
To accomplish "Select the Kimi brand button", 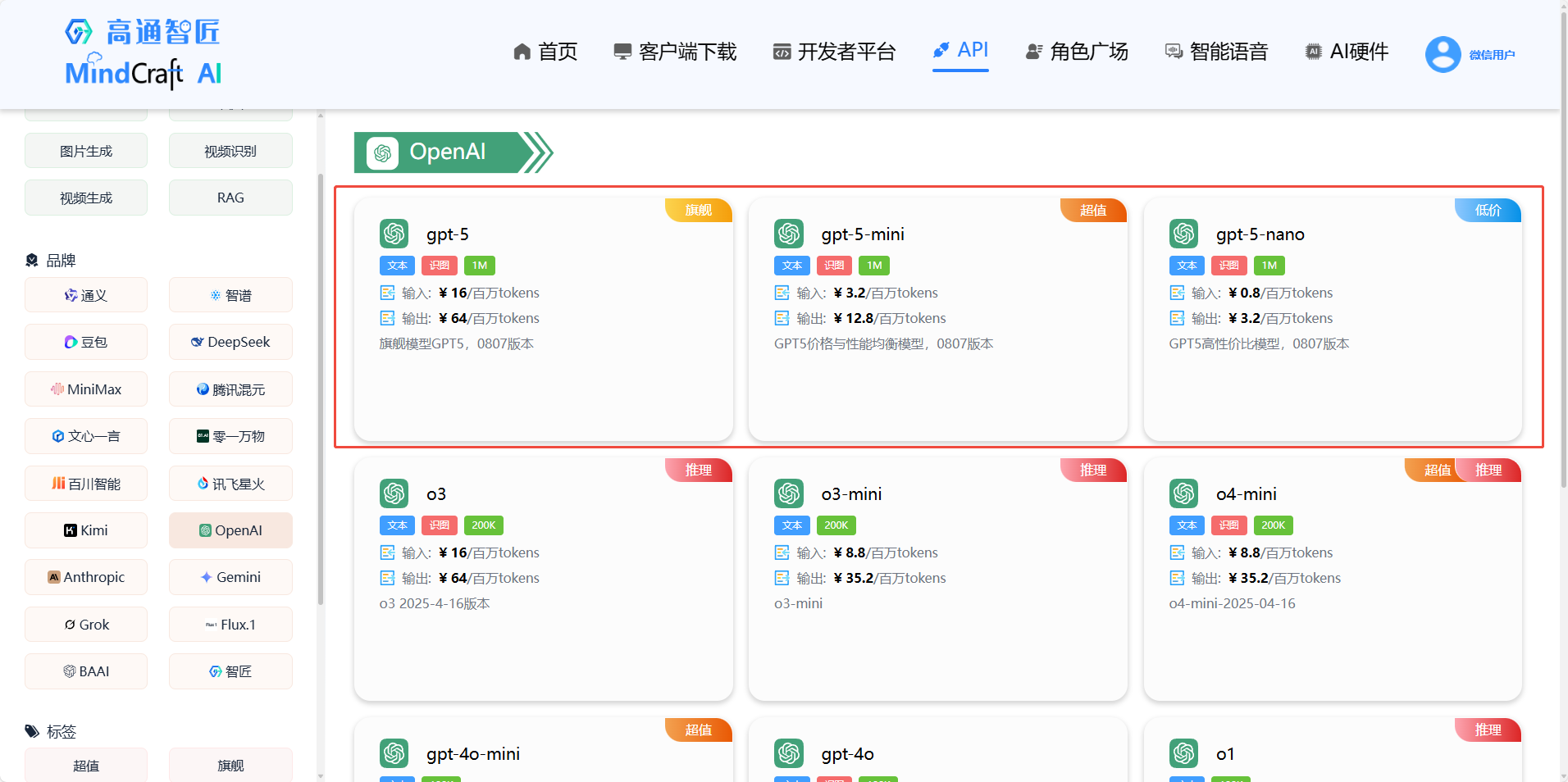I will [86, 530].
